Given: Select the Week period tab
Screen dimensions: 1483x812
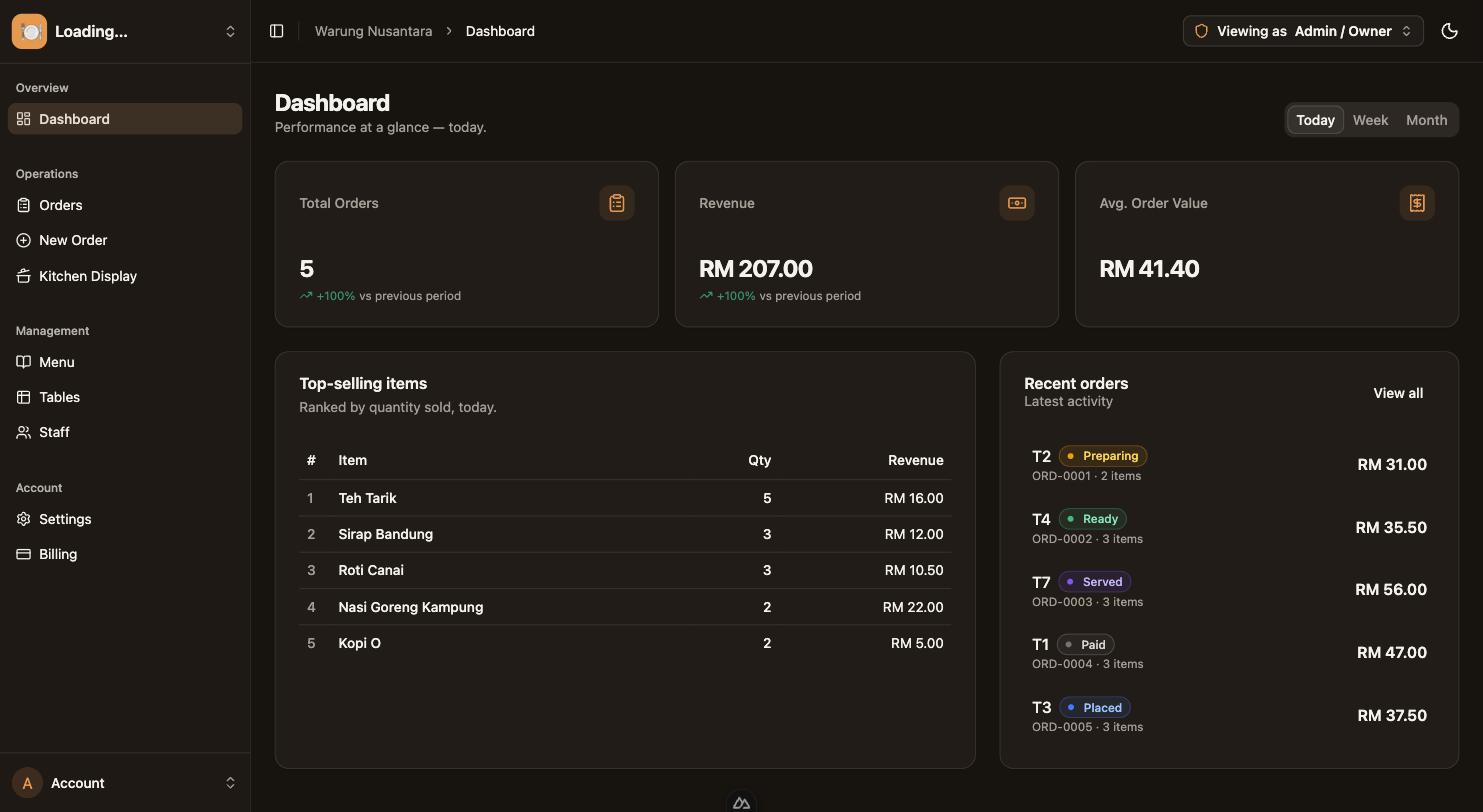Looking at the screenshot, I should point(1370,120).
